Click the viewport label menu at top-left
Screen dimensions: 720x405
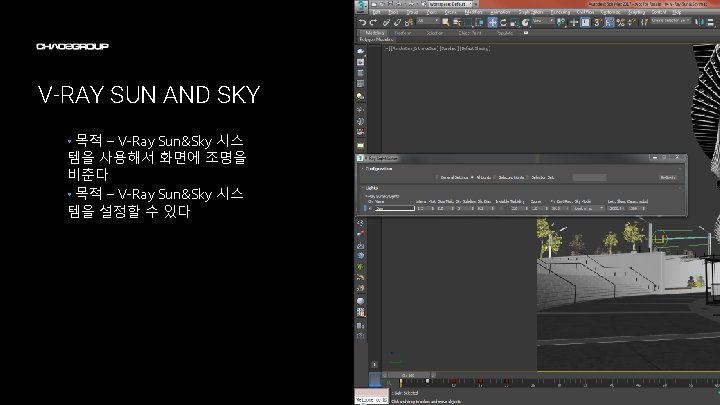pos(438,48)
